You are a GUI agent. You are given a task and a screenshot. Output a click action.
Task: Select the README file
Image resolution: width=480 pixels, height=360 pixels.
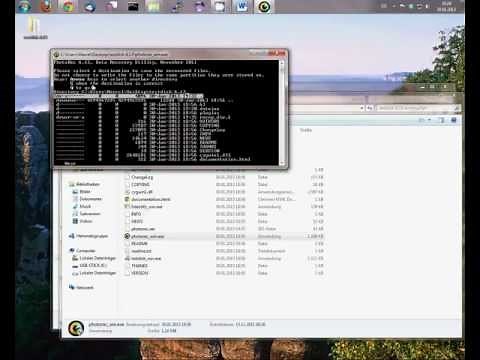tap(139, 243)
